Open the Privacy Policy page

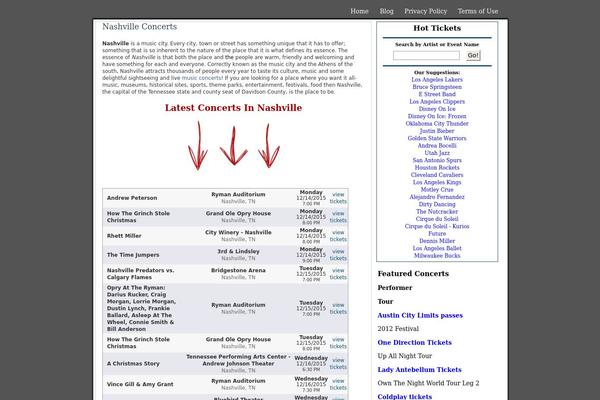tap(426, 11)
